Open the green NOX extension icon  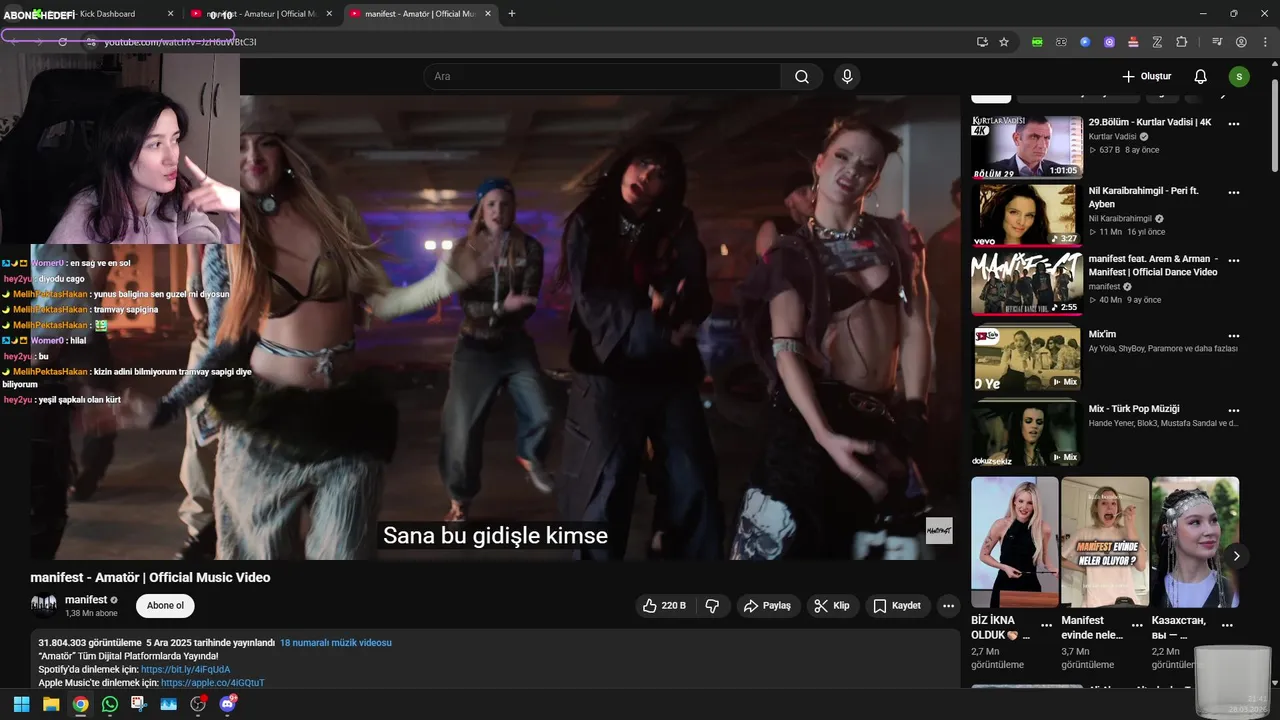tap(1037, 42)
